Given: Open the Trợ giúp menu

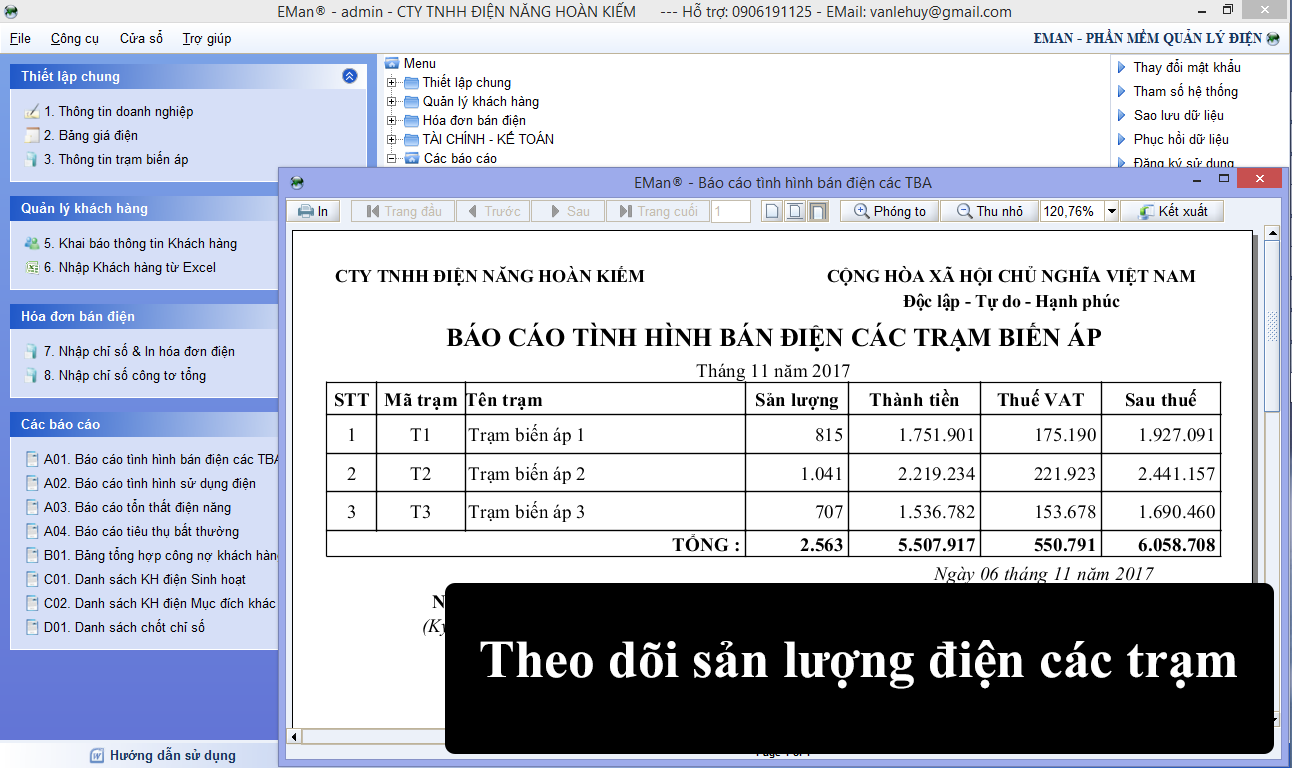Looking at the screenshot, I should [x=207, y=38].
